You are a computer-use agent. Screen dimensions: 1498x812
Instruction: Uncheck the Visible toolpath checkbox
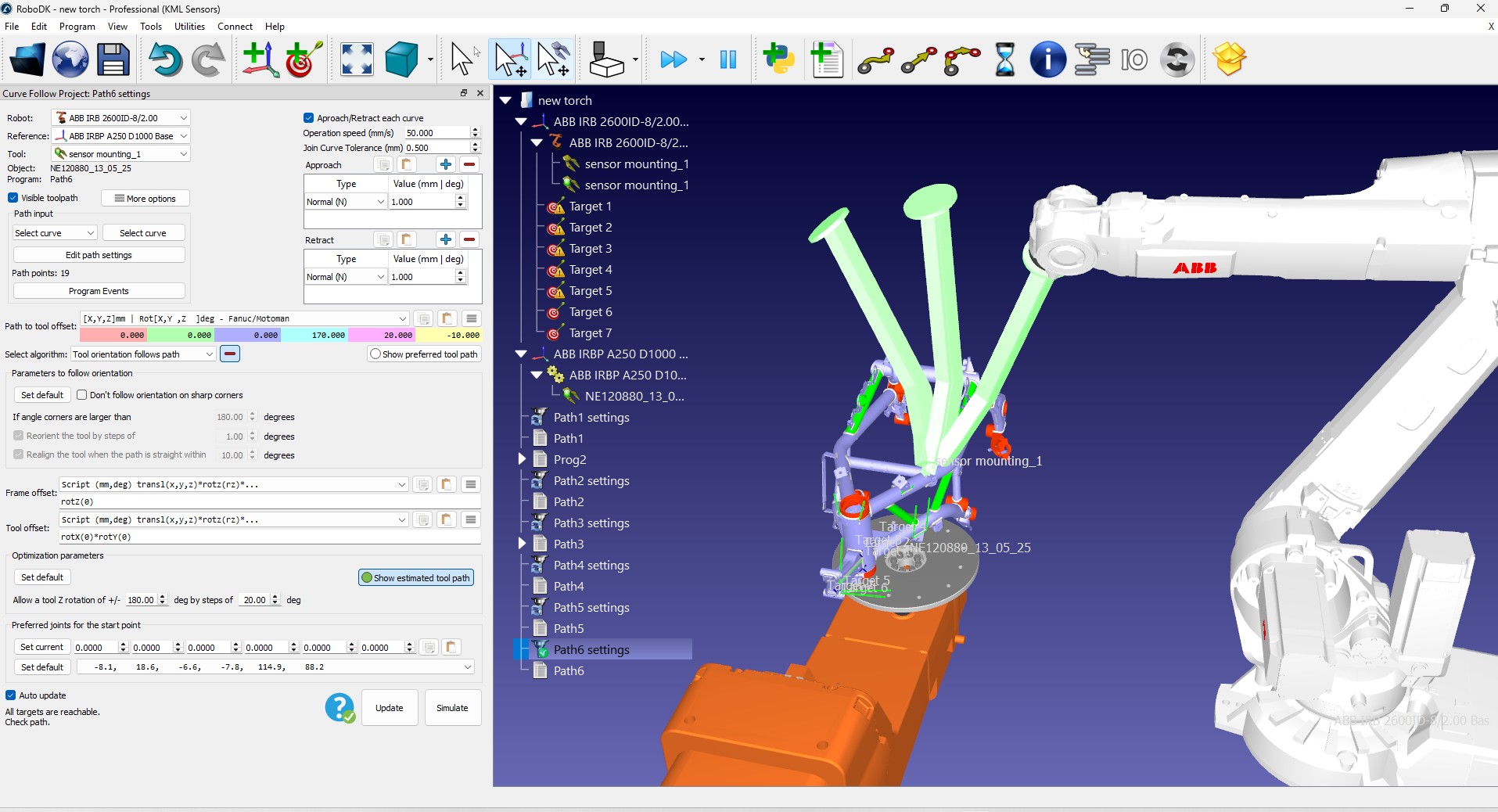coord(13,198)
